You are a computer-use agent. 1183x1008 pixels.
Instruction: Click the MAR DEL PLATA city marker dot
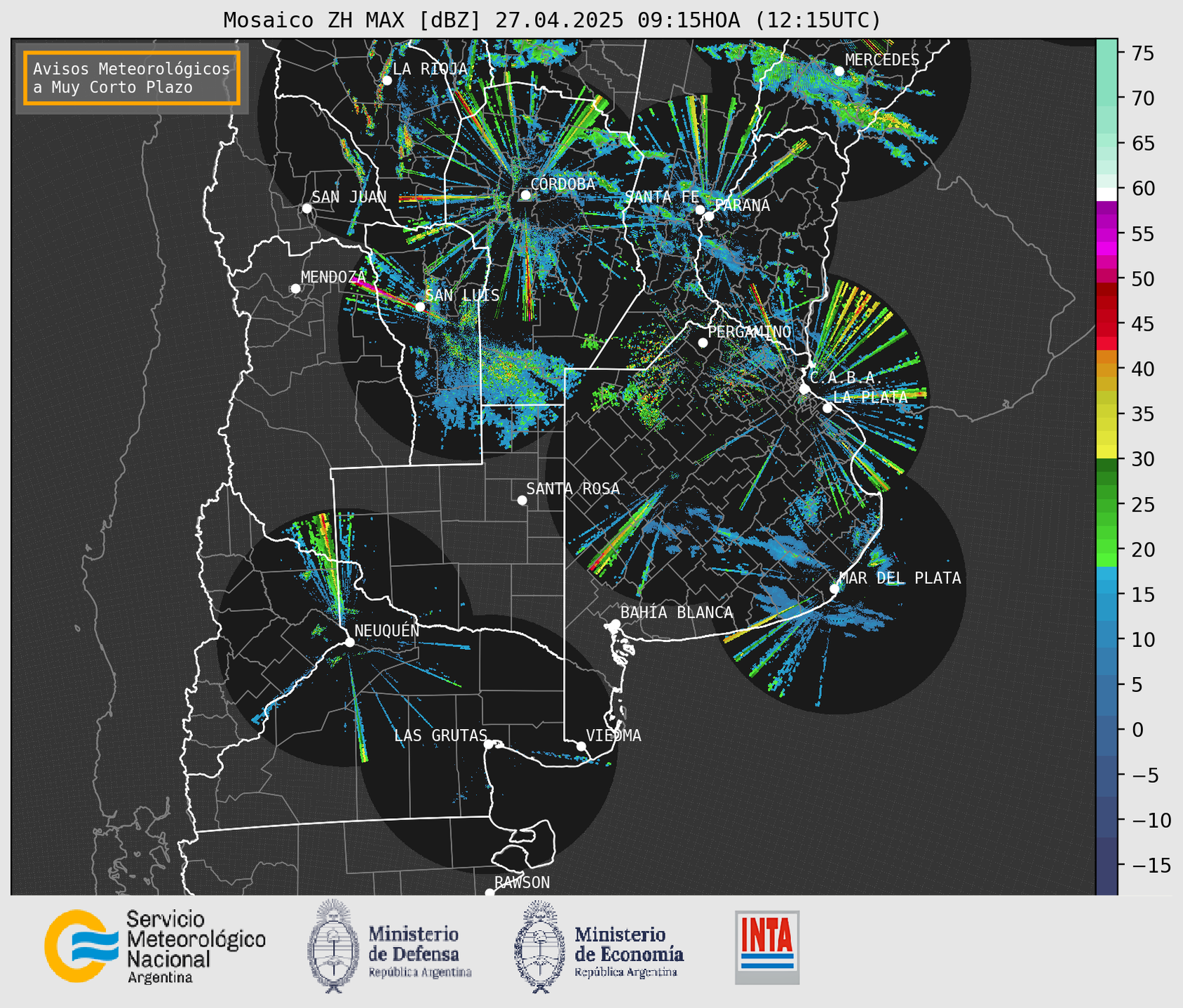click(834, 589)
